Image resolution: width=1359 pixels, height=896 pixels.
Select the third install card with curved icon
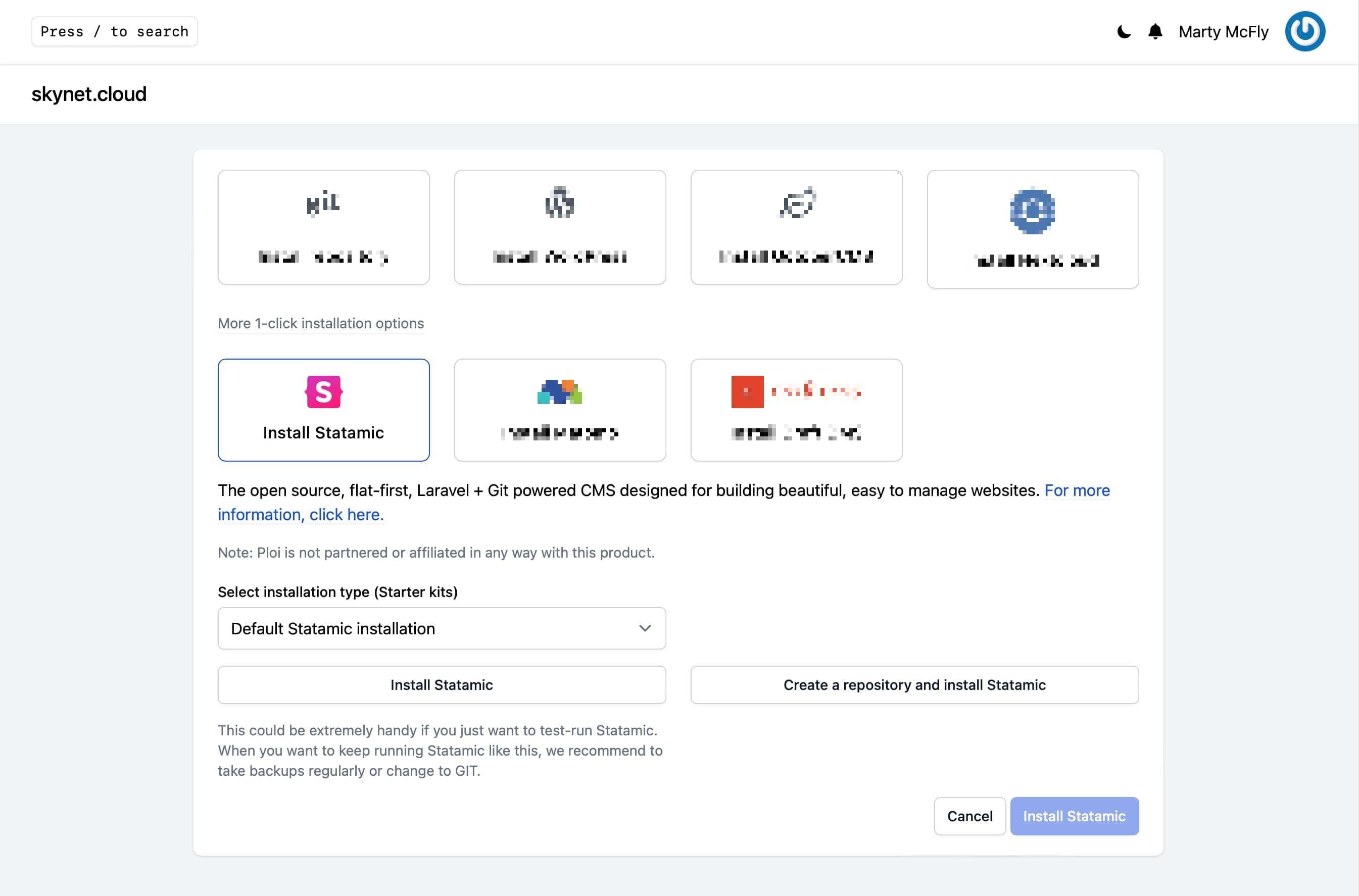tap(796, 204)
